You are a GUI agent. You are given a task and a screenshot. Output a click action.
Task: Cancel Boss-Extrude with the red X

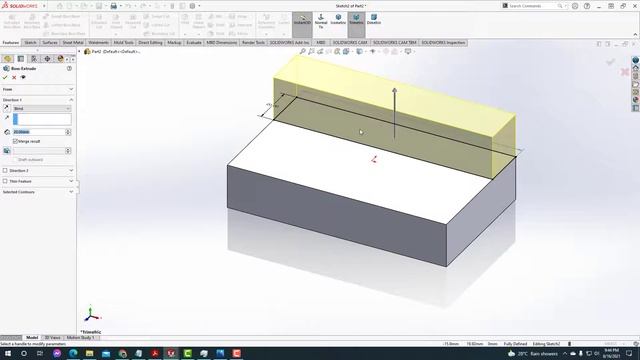(x=14, y=77)
